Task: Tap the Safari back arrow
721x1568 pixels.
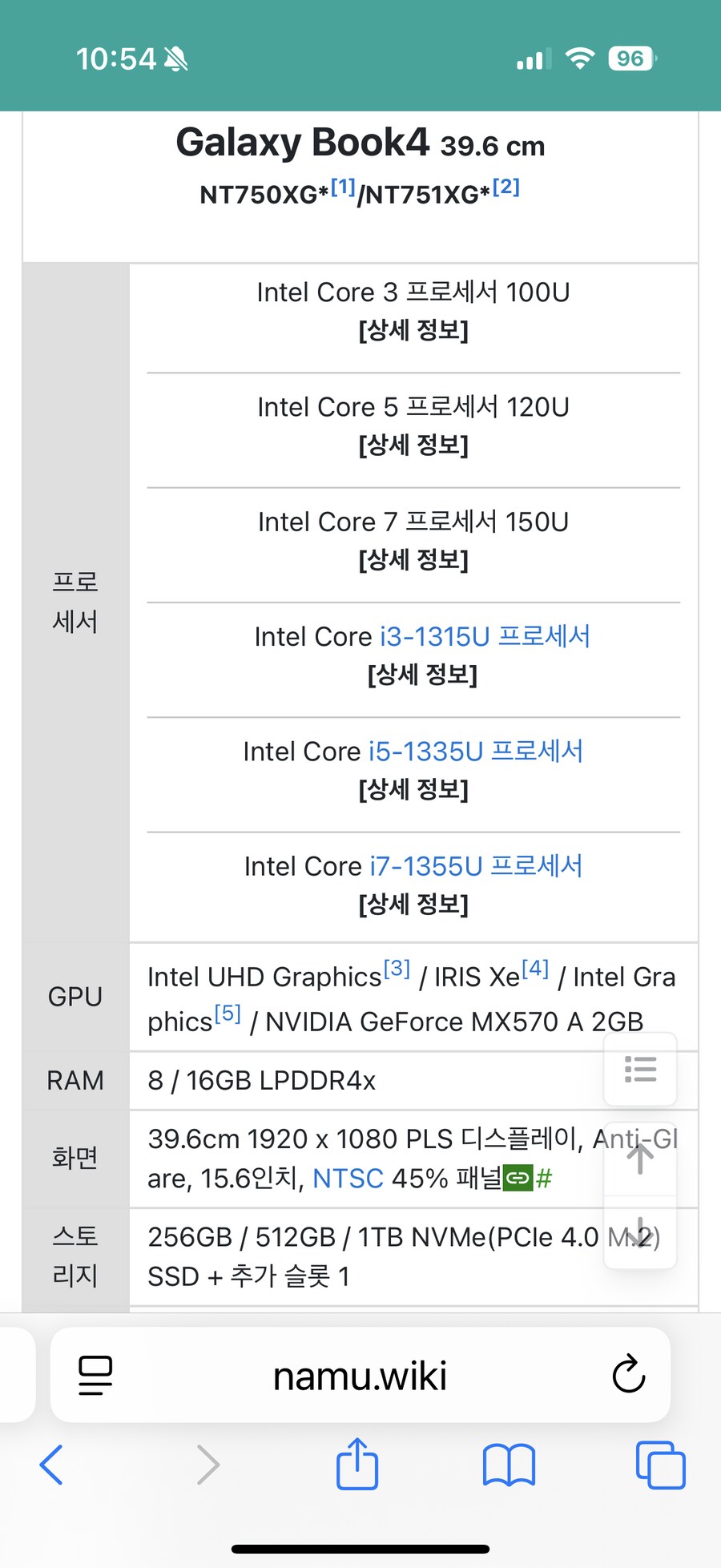Action: 51,1465
